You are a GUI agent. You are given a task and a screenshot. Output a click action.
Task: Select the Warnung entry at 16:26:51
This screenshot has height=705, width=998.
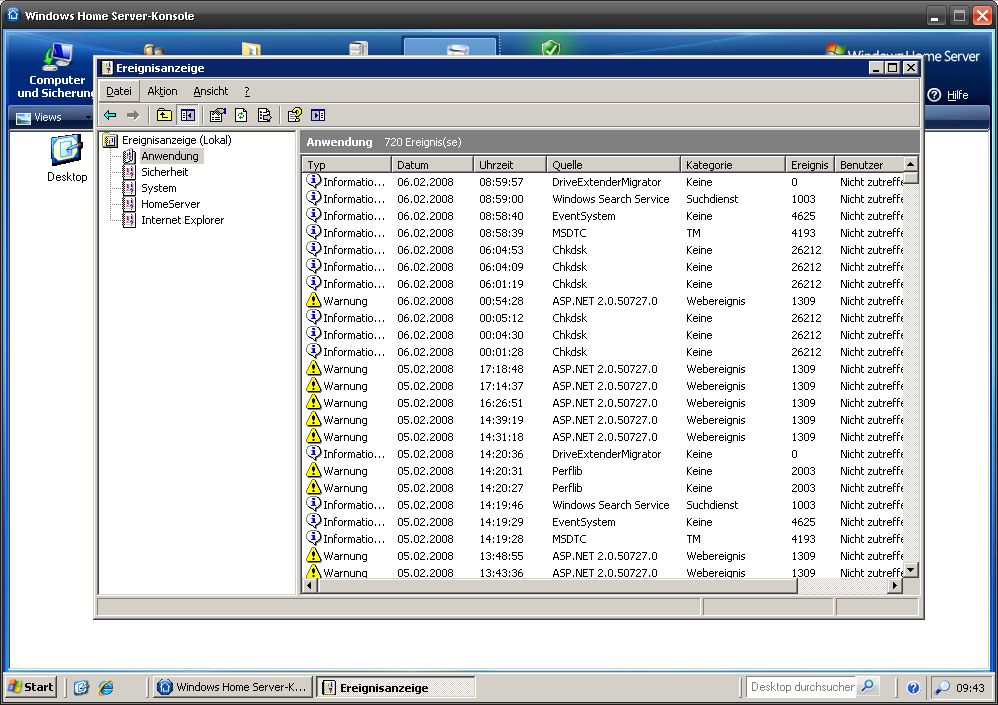[x=345, y=403]
